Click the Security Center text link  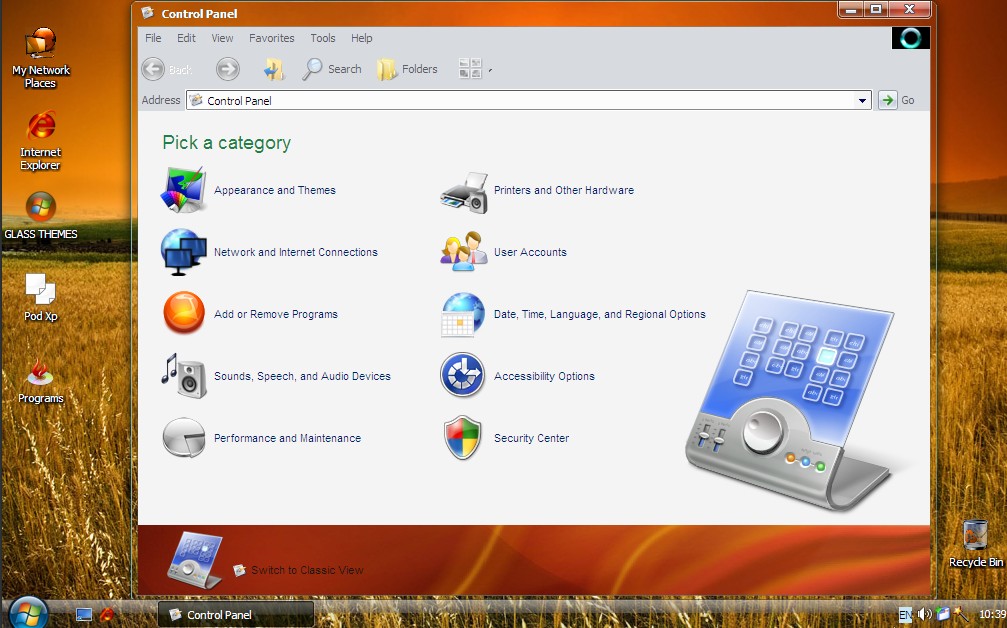(531, 438)
